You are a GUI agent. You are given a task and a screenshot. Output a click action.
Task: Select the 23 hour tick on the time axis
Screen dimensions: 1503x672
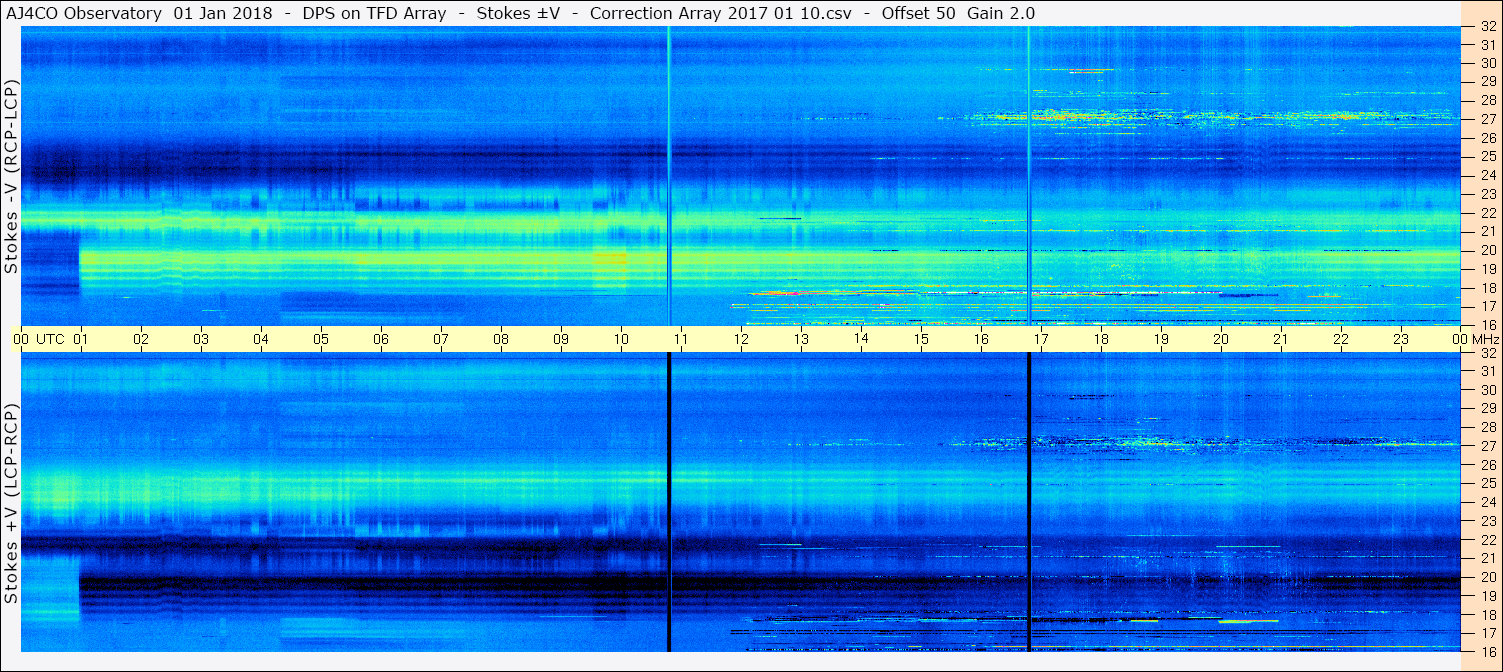1401,339
